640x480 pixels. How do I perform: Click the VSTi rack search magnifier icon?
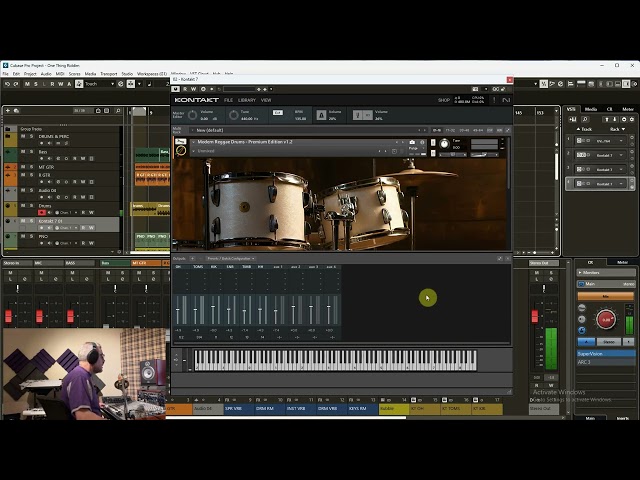tap(585, 119)
